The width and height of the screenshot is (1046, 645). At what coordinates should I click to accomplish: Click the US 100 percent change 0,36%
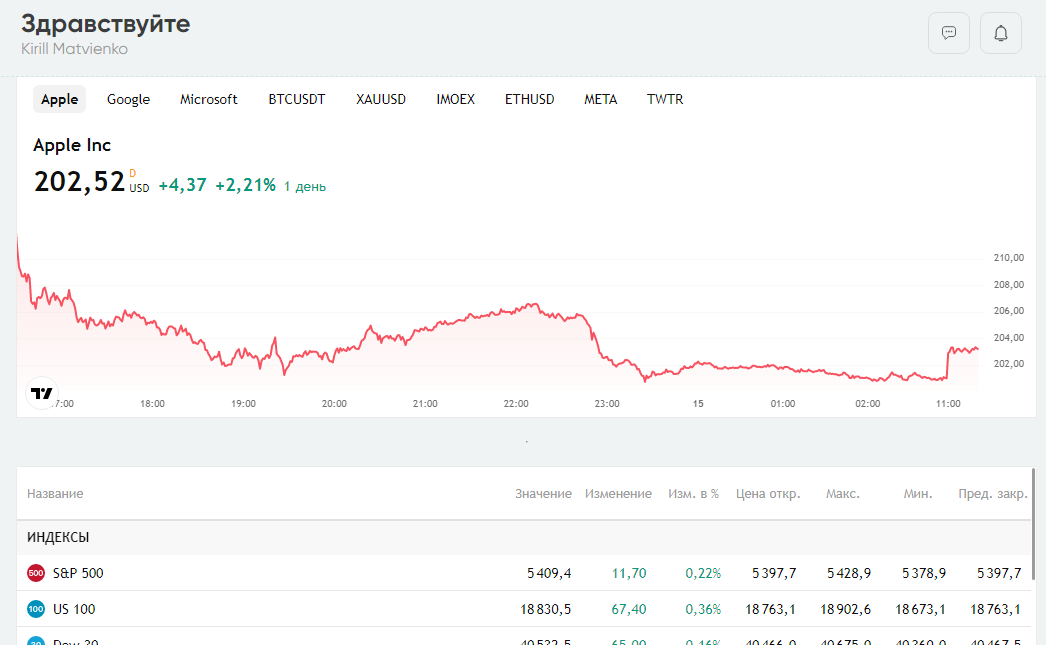click(703, 609)
